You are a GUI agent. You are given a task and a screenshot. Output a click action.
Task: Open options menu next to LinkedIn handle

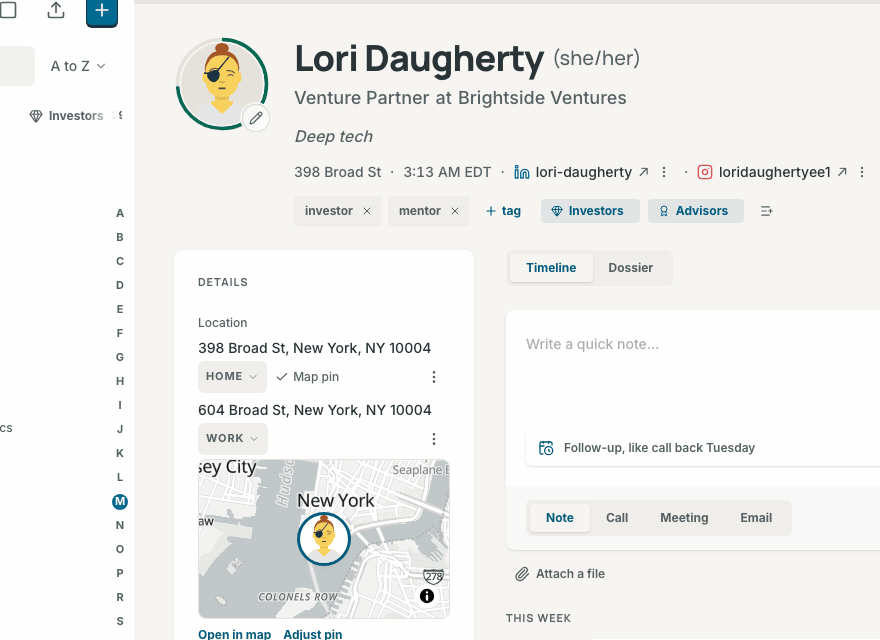(x=664, y=172)
